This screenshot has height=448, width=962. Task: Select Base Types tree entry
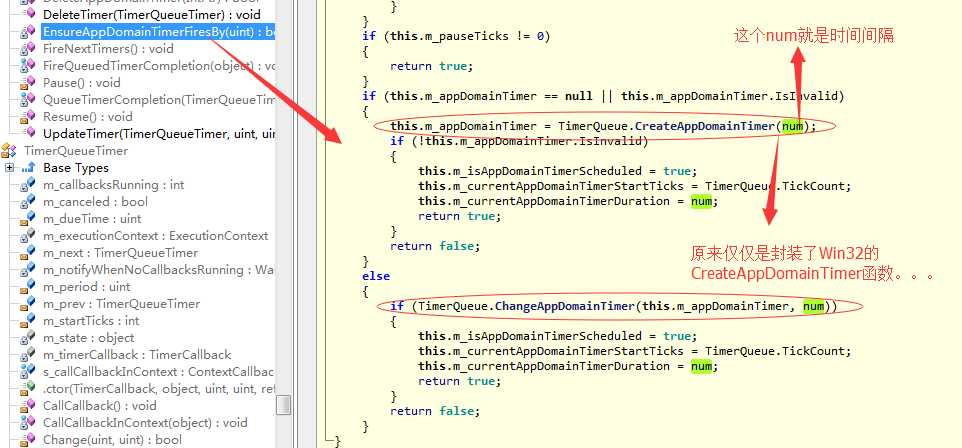click(x=75, y=168)
